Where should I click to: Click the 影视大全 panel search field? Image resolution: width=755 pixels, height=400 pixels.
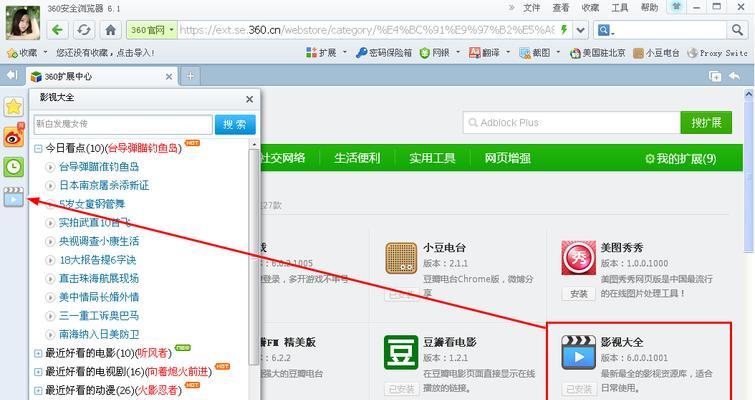tap(123, 124)
